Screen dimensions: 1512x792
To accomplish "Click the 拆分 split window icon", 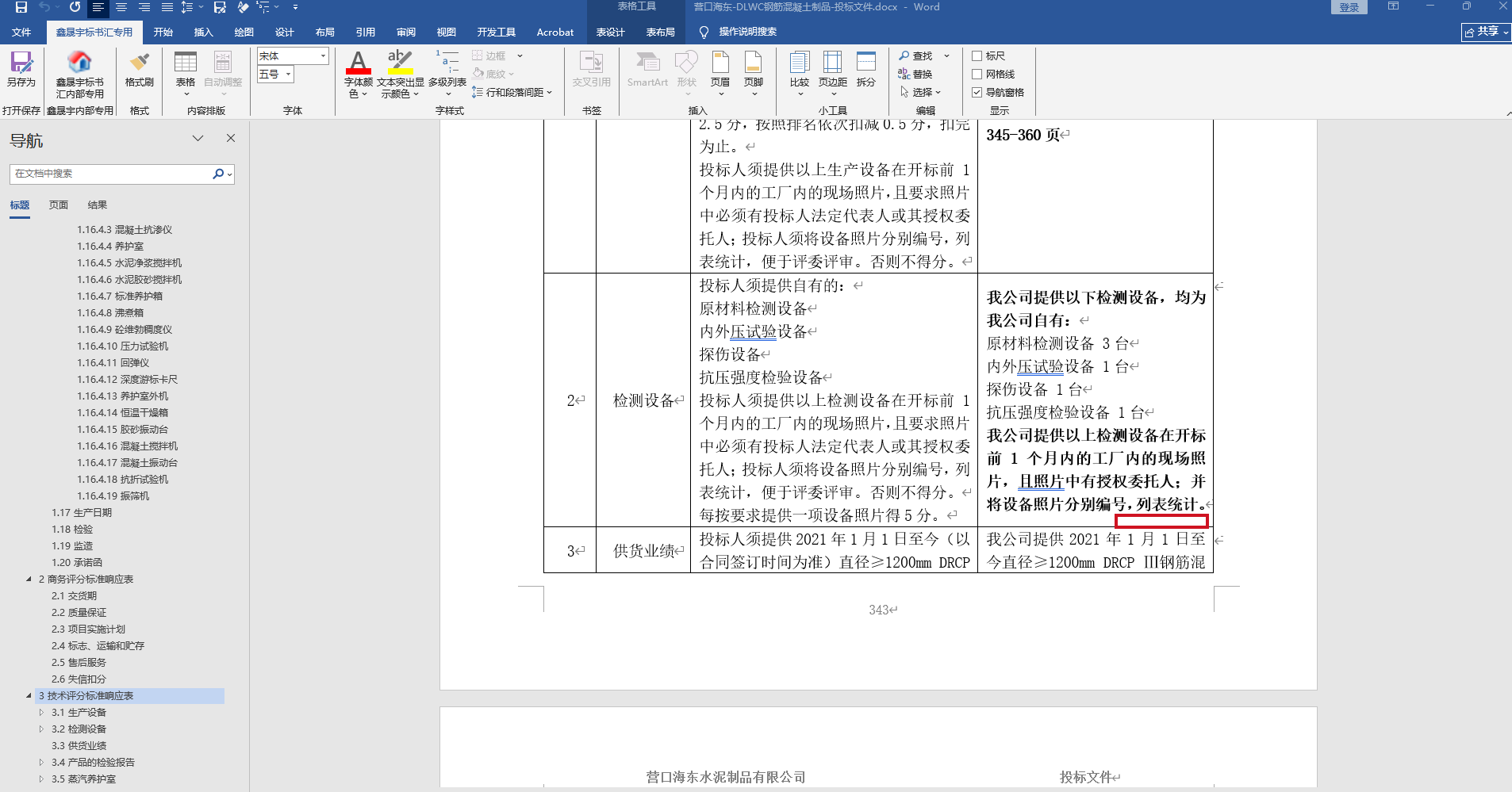I will [x=866, y=63].
